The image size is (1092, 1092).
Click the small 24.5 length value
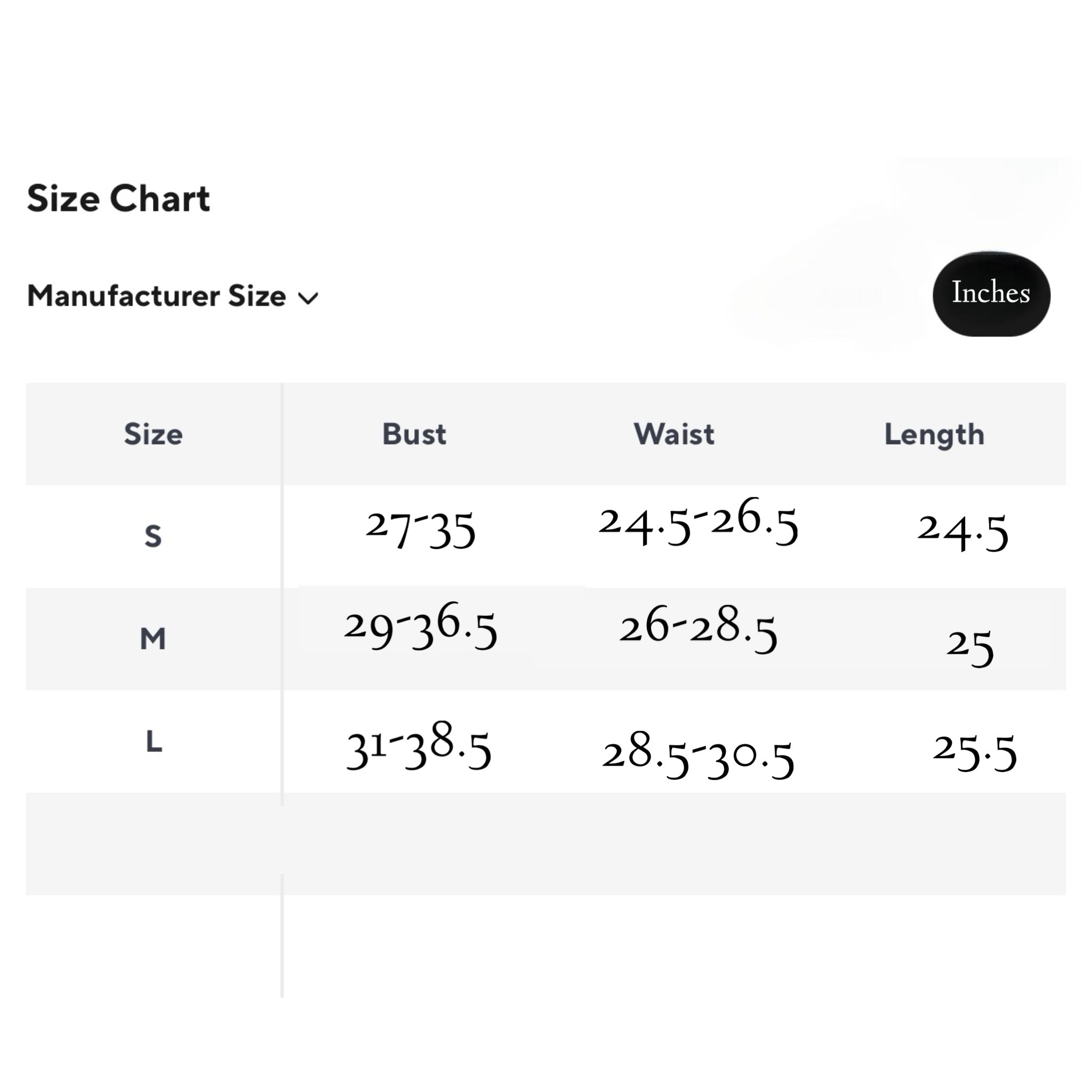(962, 531)
